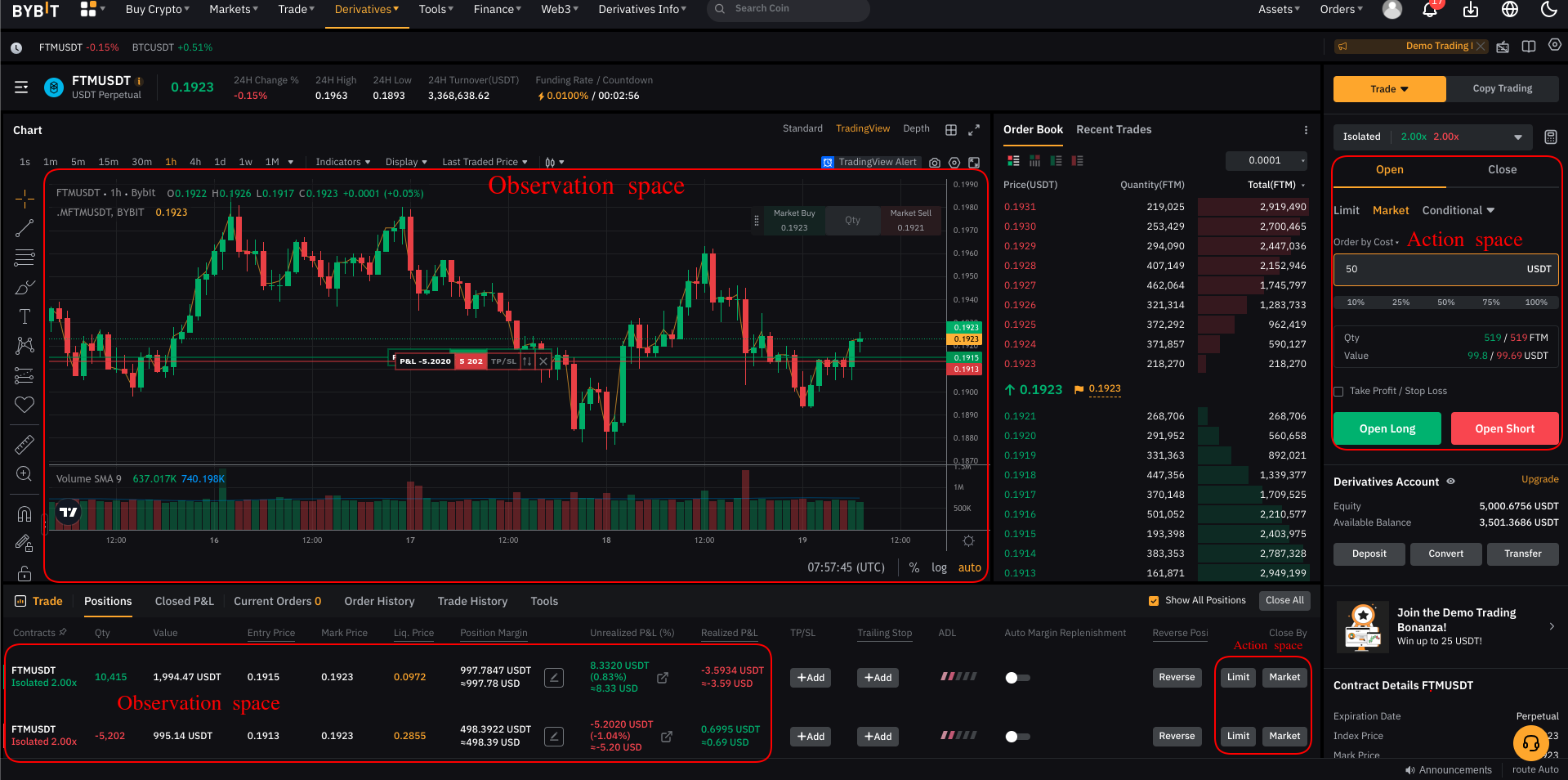Select the zoom in magnifier tool
1568x780 pixels.
pos(25,474)
